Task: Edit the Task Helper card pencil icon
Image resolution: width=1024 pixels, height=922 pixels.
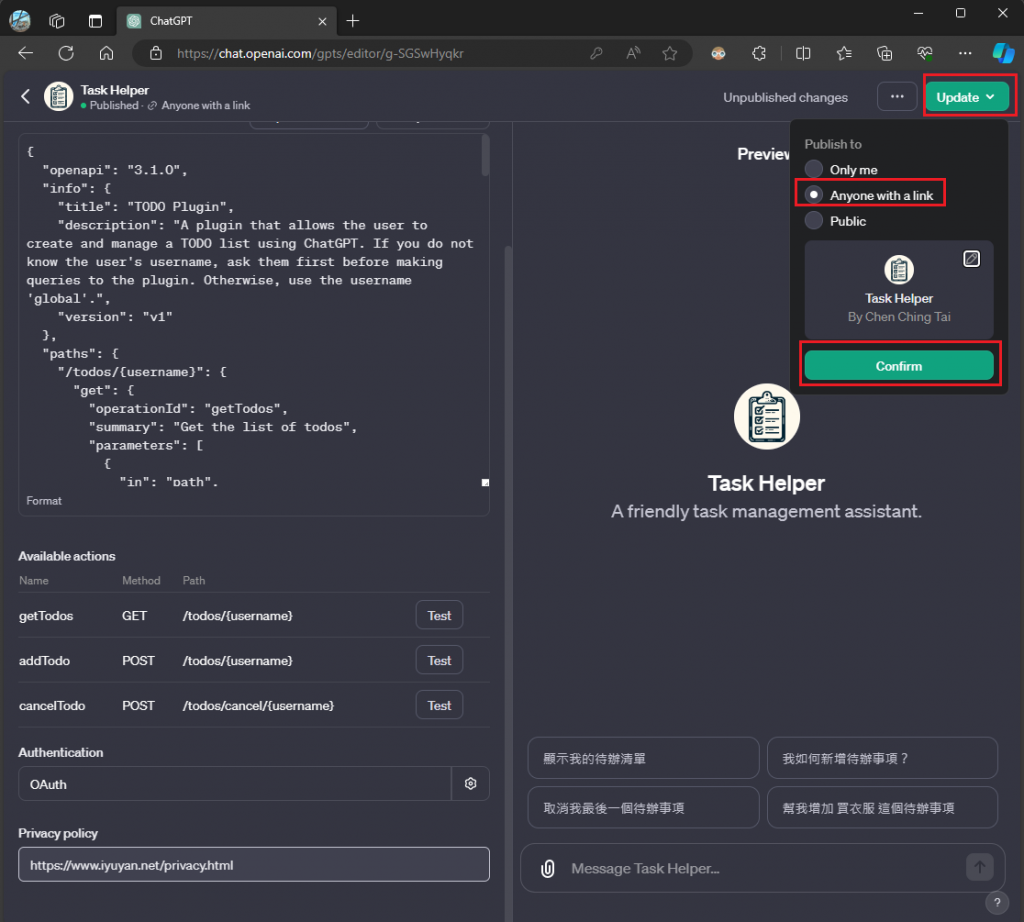Action: [x=972, y=259]
